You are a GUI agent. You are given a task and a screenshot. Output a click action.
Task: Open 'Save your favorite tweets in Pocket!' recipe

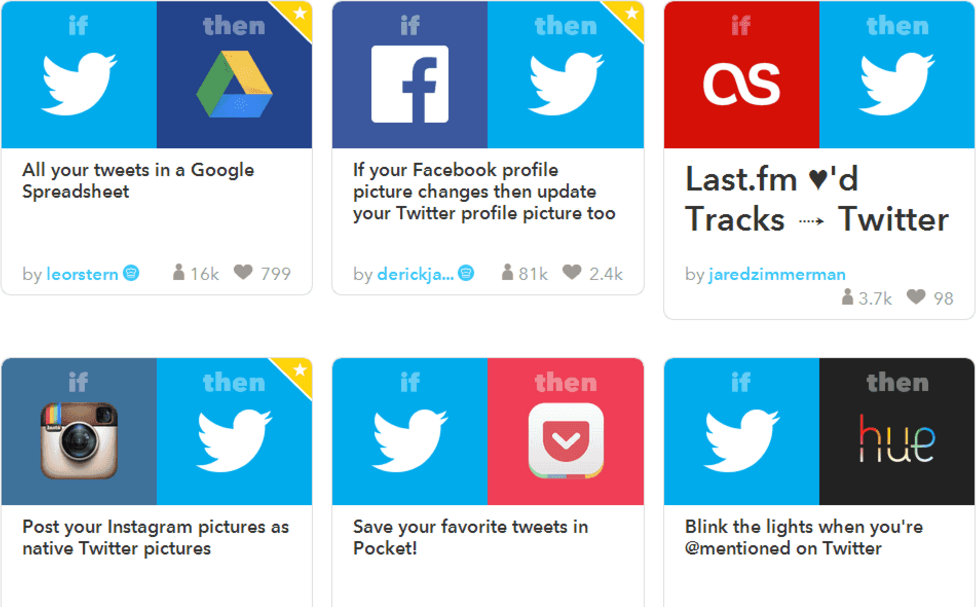click(x=471, y=537)
